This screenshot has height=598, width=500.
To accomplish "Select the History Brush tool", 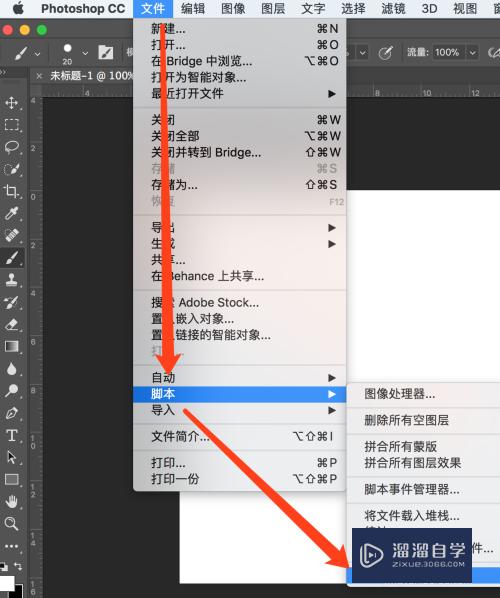I will (x=11, y=302).
